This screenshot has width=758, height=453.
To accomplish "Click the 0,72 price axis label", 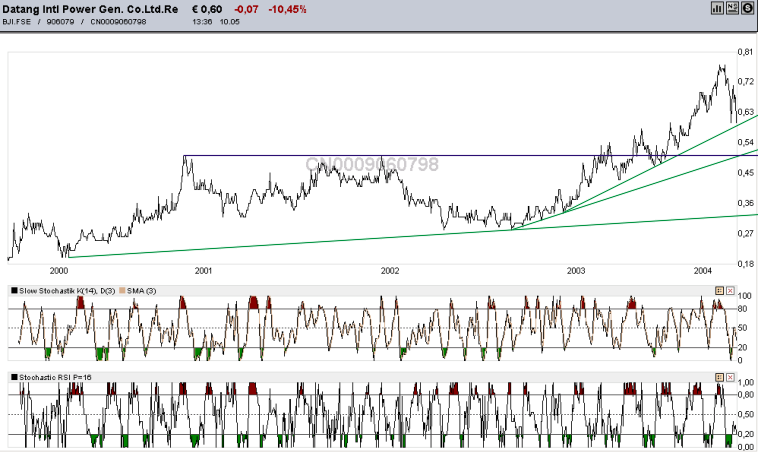I will tap(746, 81).
